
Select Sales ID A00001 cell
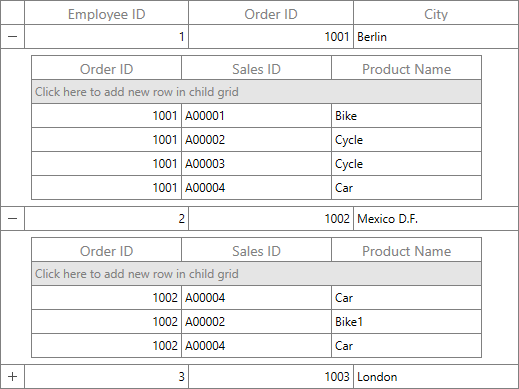pos(256,116)
